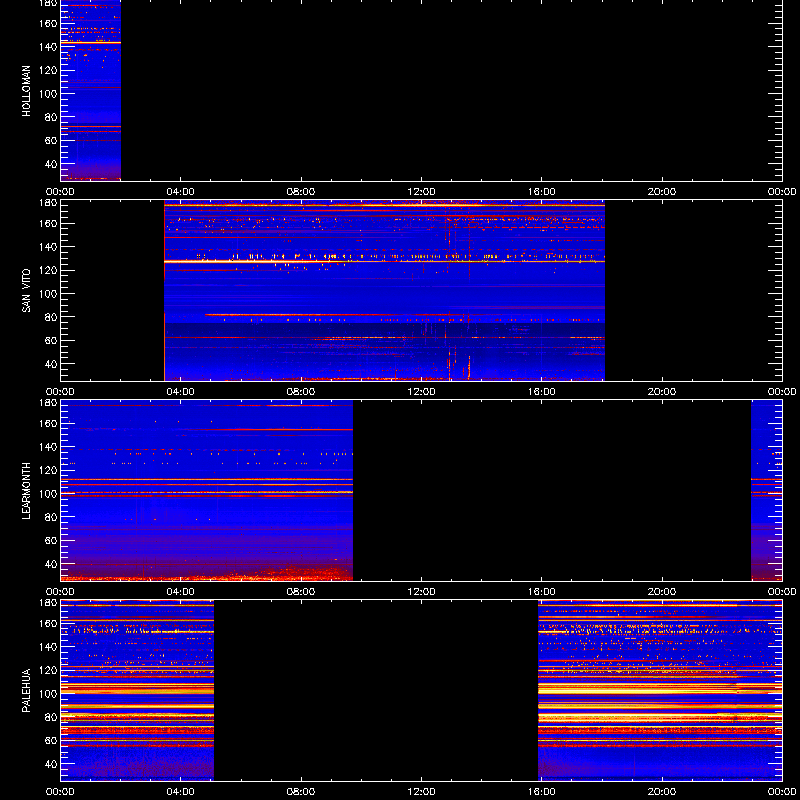The width and height of the screenshot is (800, 800).
Task: Select the 40 frequency label on San Vito axis
Action: tap(51, 364)
